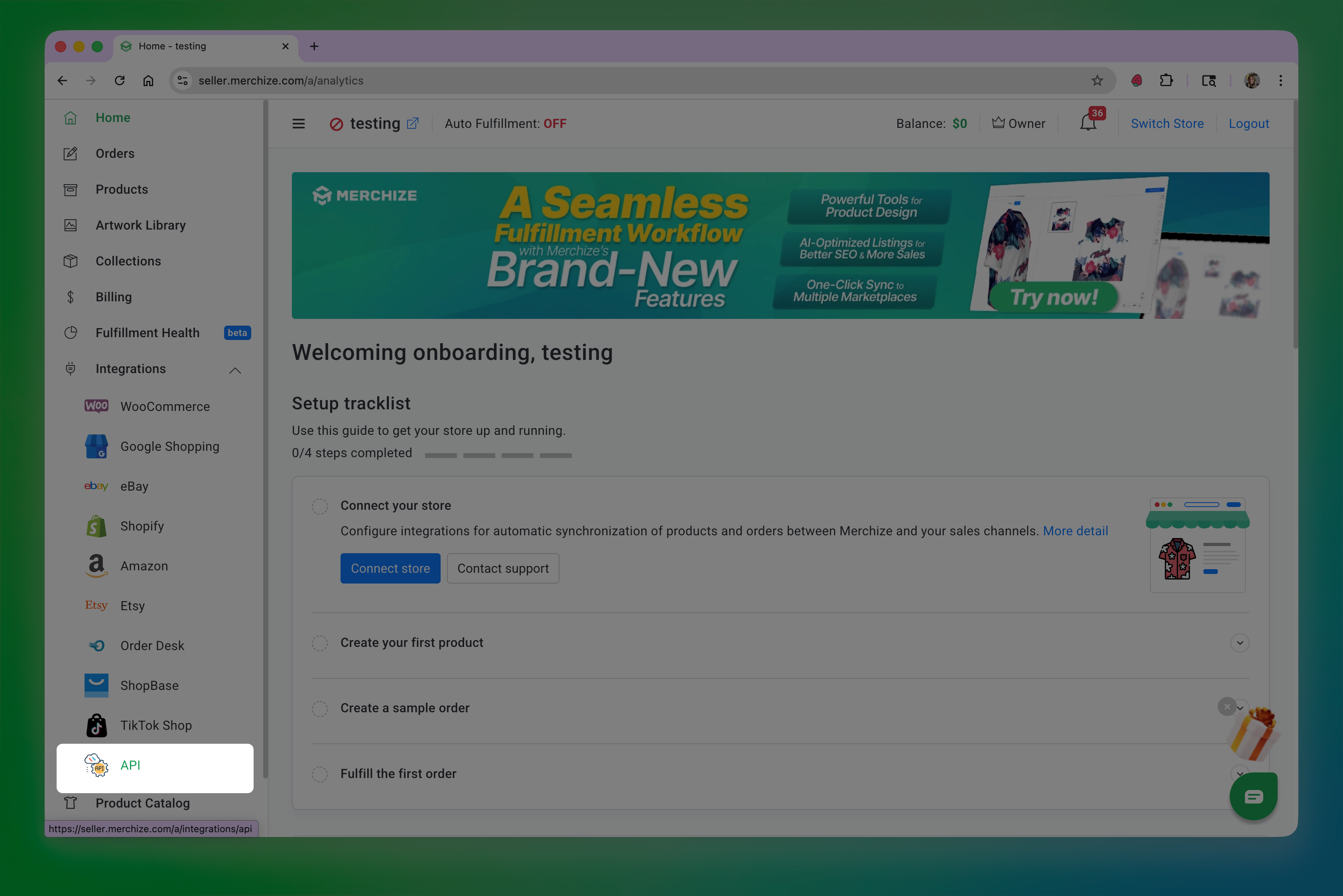The height and width of the screenshot is (896, 1343).
Task: Expand the Create your first product step
Action: pyautogui.click(x=1239, y=643)
